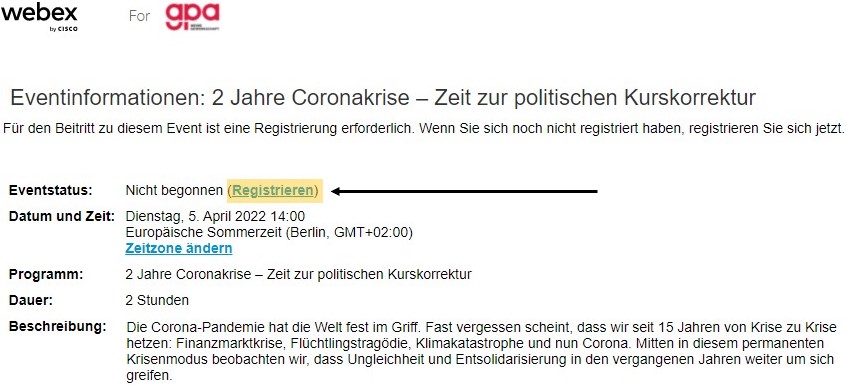
Task: Click the Webex logo
Action: point(39,16)
